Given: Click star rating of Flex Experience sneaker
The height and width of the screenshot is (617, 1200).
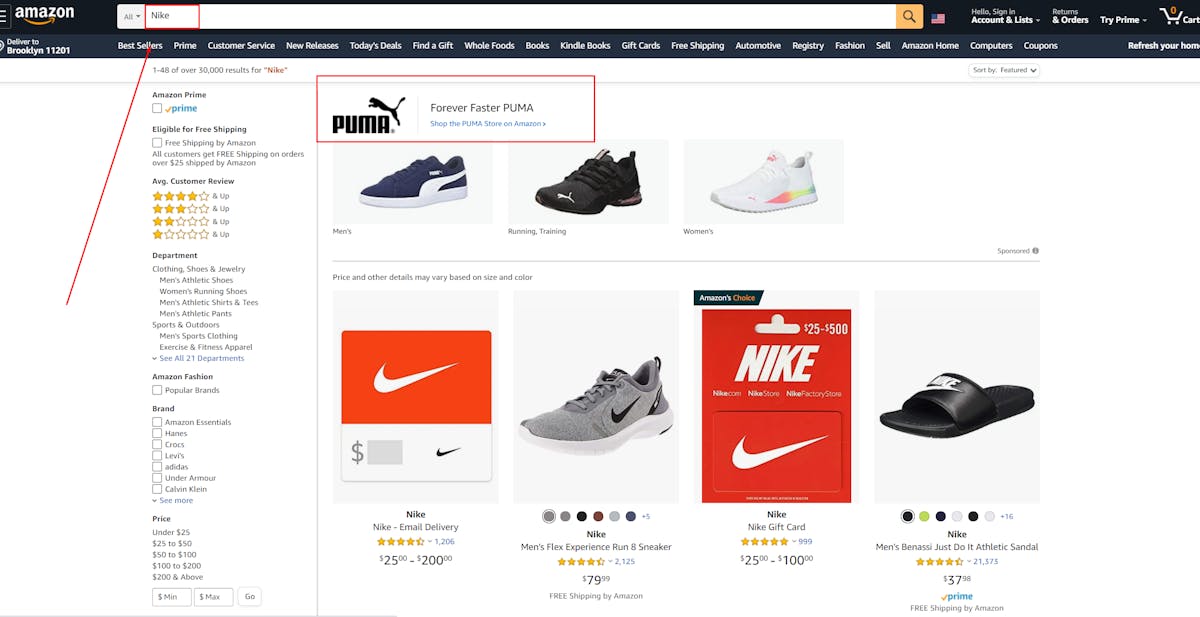Looking at the screenshot, I should point(581,561).
